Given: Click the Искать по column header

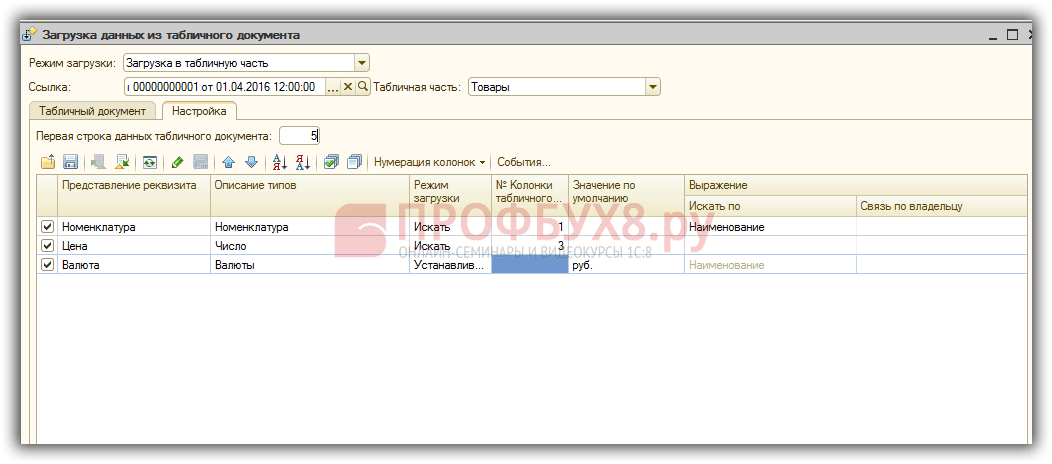Looking at the screenshot, I should point(771,206).
